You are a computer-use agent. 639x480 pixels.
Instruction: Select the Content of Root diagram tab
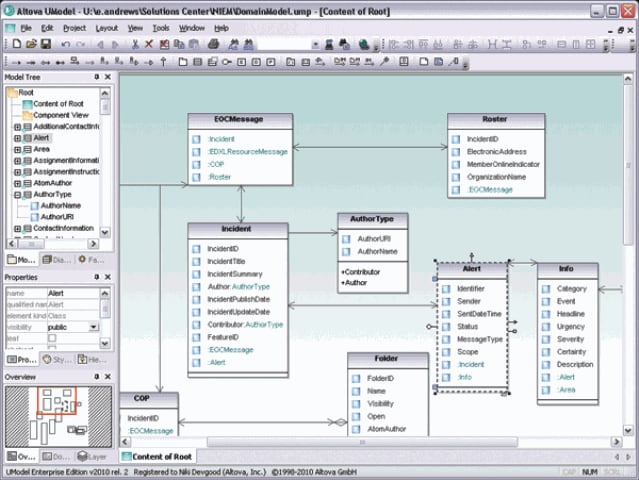pos(157,457)
